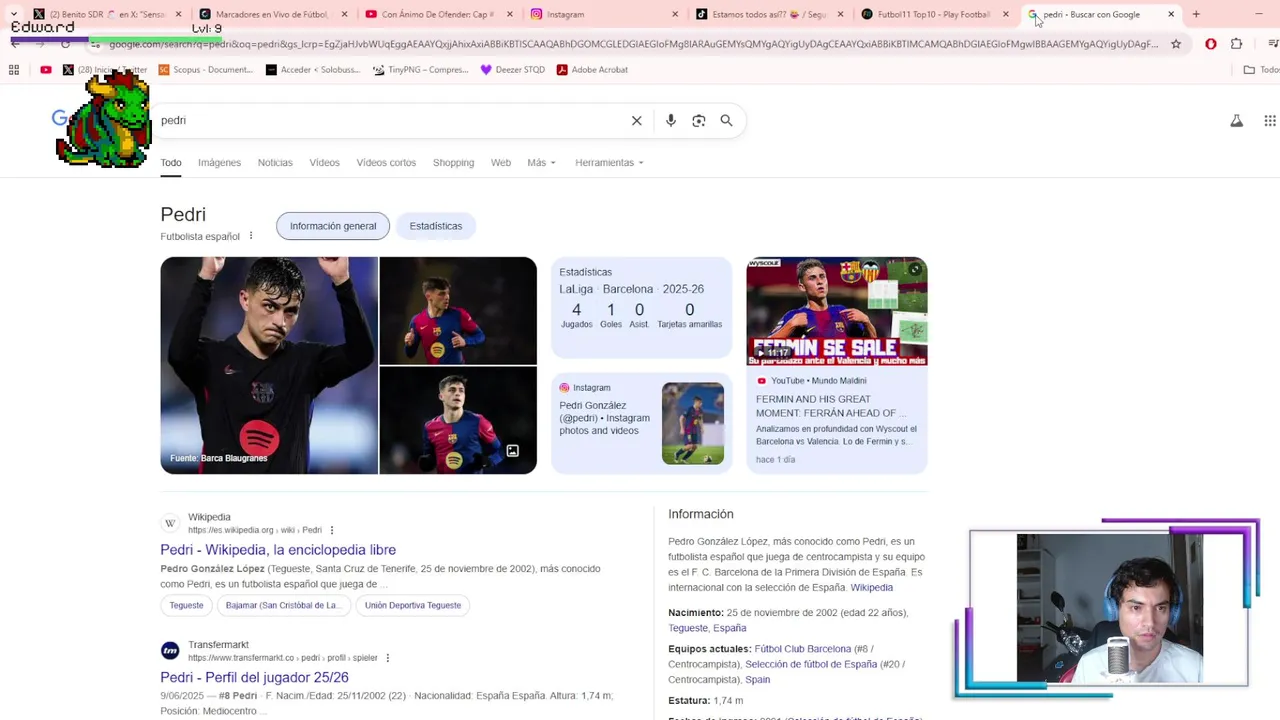The width and height of the screenshot is (1280, 720).
Task: Open Google apps grid icon
Action: click(x=1270, y=120)
